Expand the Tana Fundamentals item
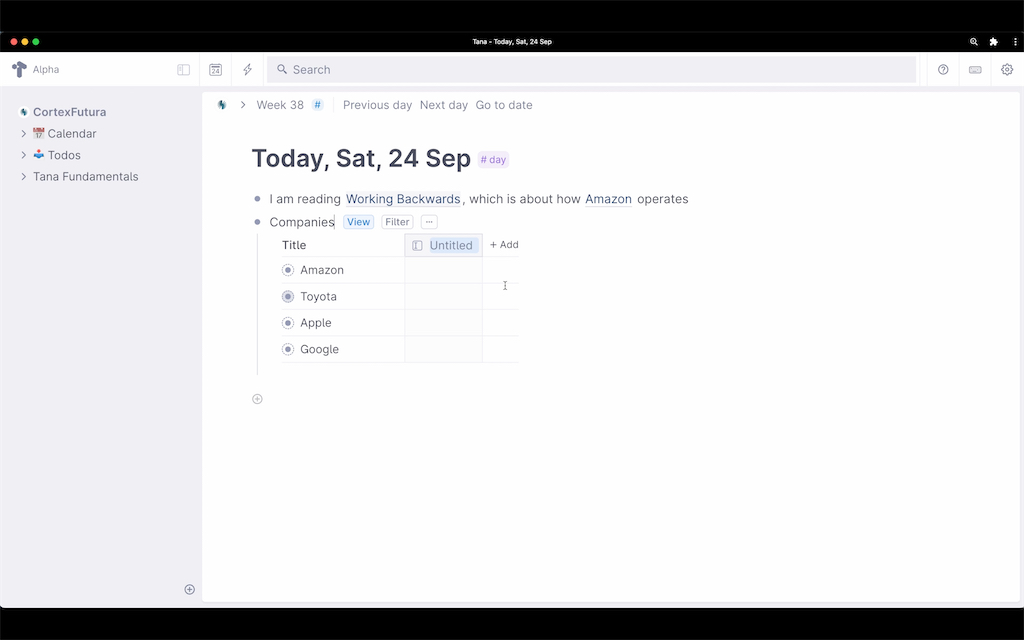The image size is (1024, 640). click(24, 177)
